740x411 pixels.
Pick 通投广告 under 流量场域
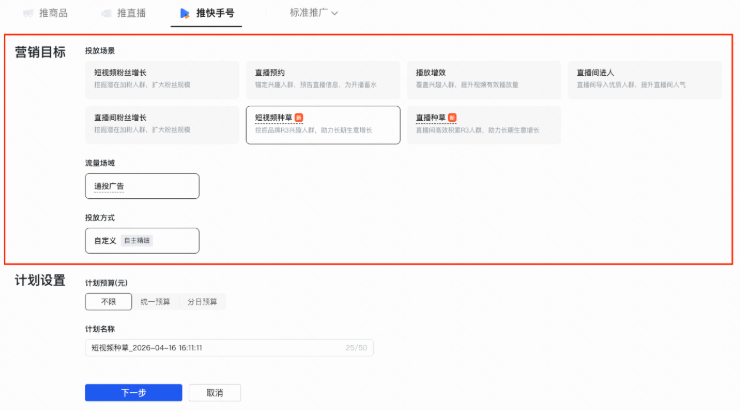[142, 186]
